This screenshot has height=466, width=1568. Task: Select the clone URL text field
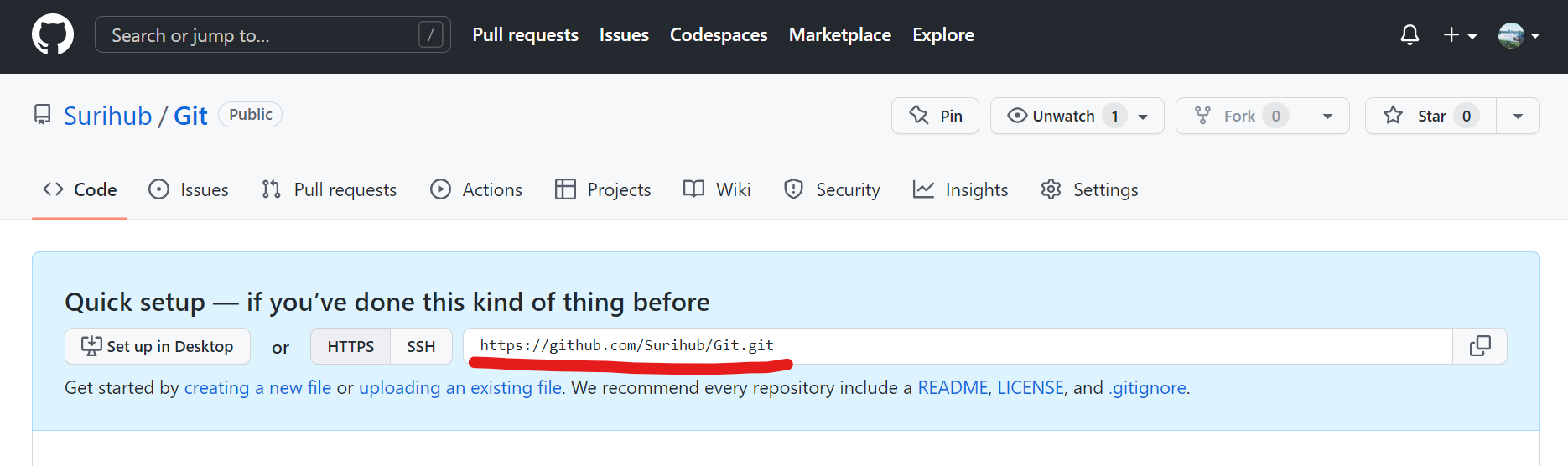(958, 346)
